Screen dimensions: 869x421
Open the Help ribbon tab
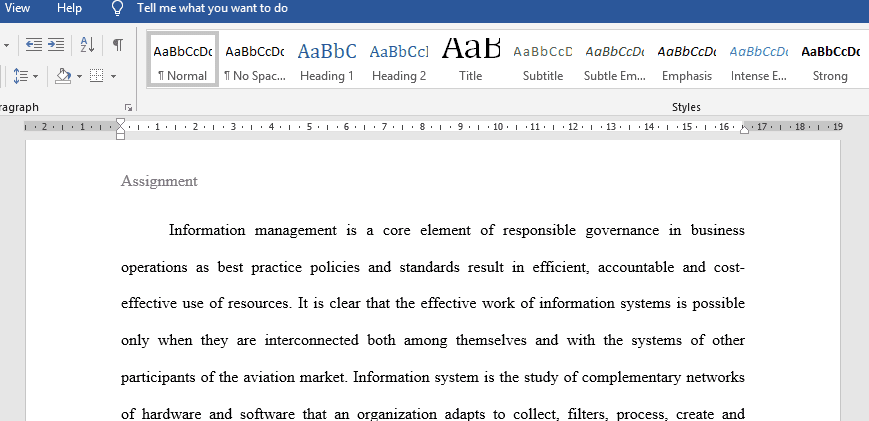click(69, 8)
